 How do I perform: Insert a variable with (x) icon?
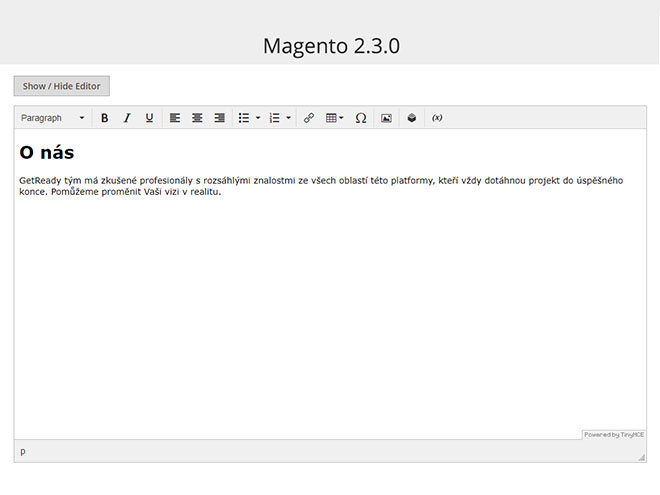tap(437, 118)
